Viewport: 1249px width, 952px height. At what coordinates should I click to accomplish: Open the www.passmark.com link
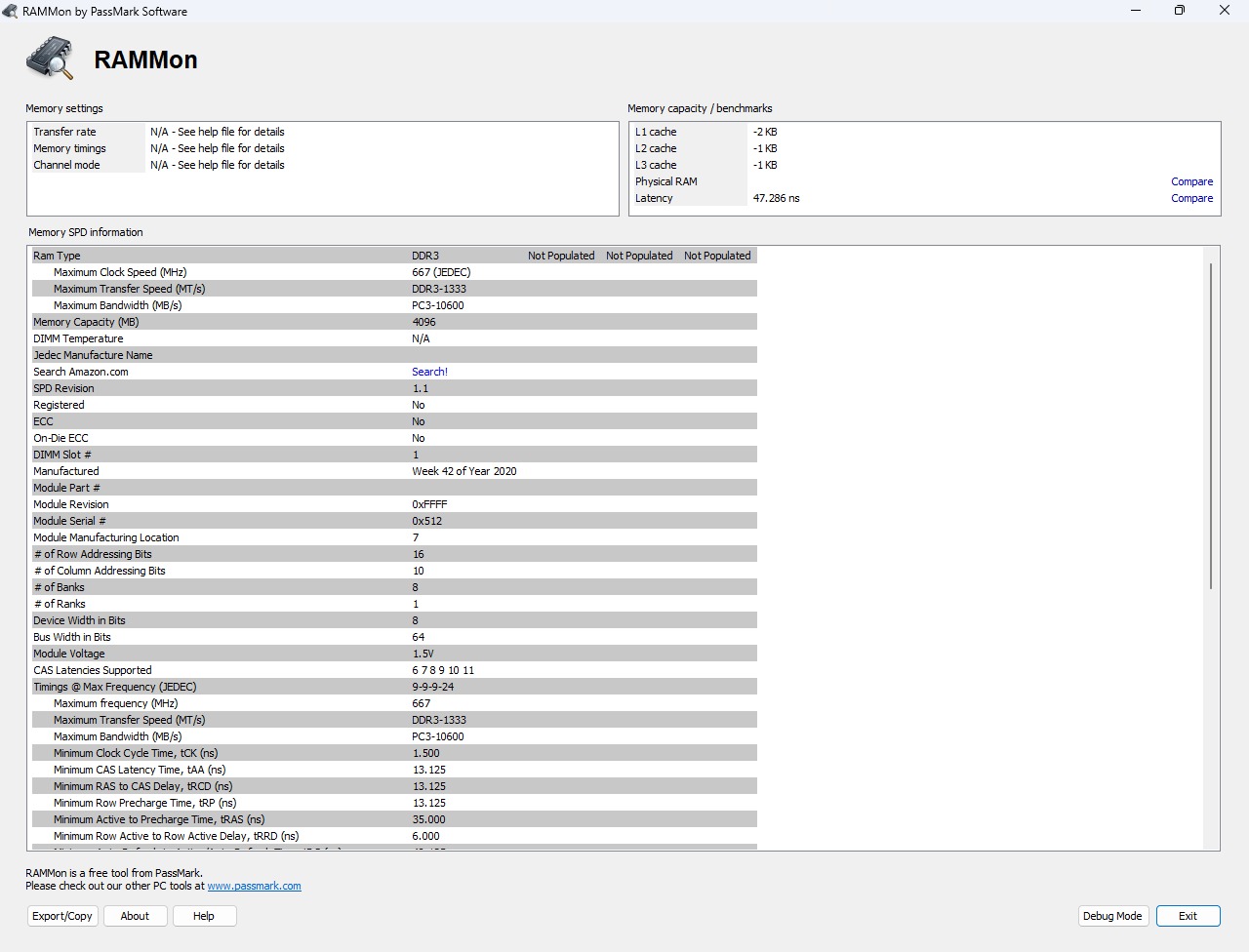(254, 886)
